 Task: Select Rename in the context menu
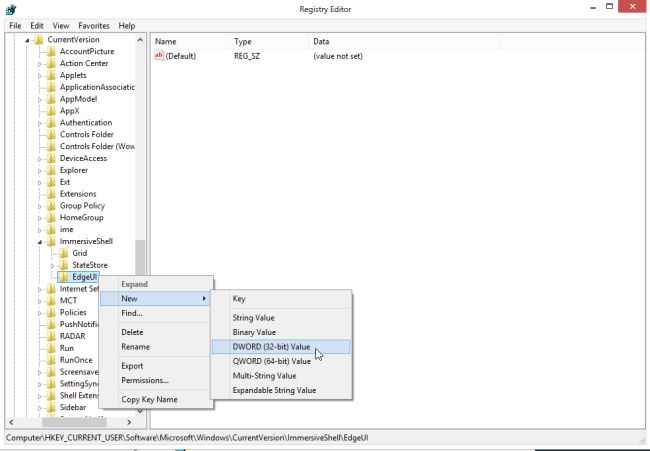156,347
